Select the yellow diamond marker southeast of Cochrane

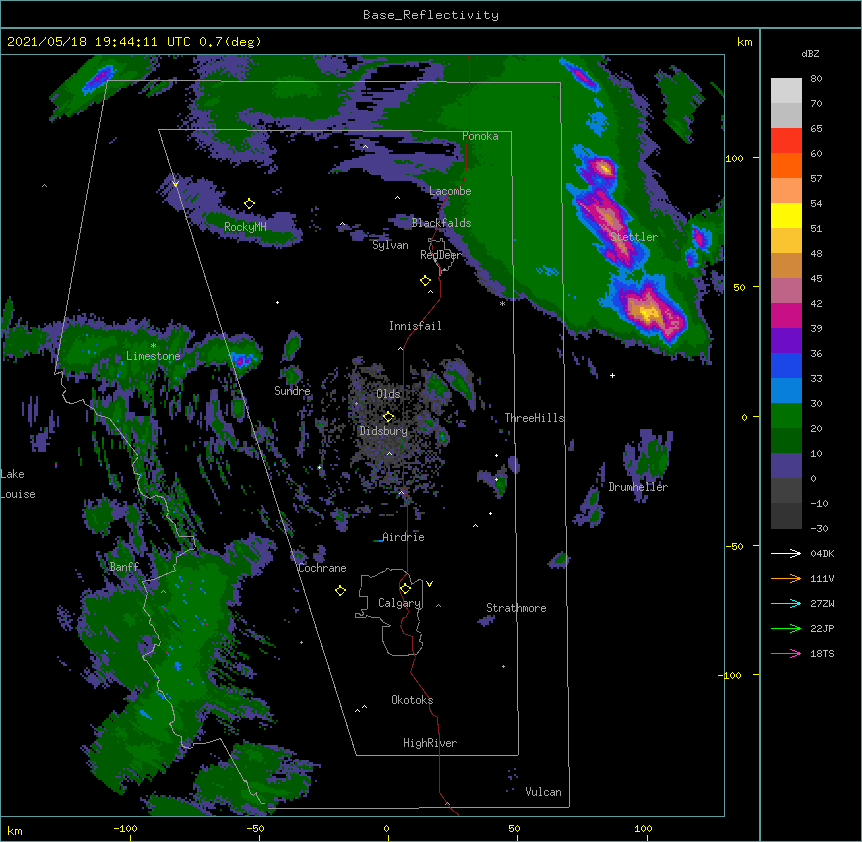point(340,591)
